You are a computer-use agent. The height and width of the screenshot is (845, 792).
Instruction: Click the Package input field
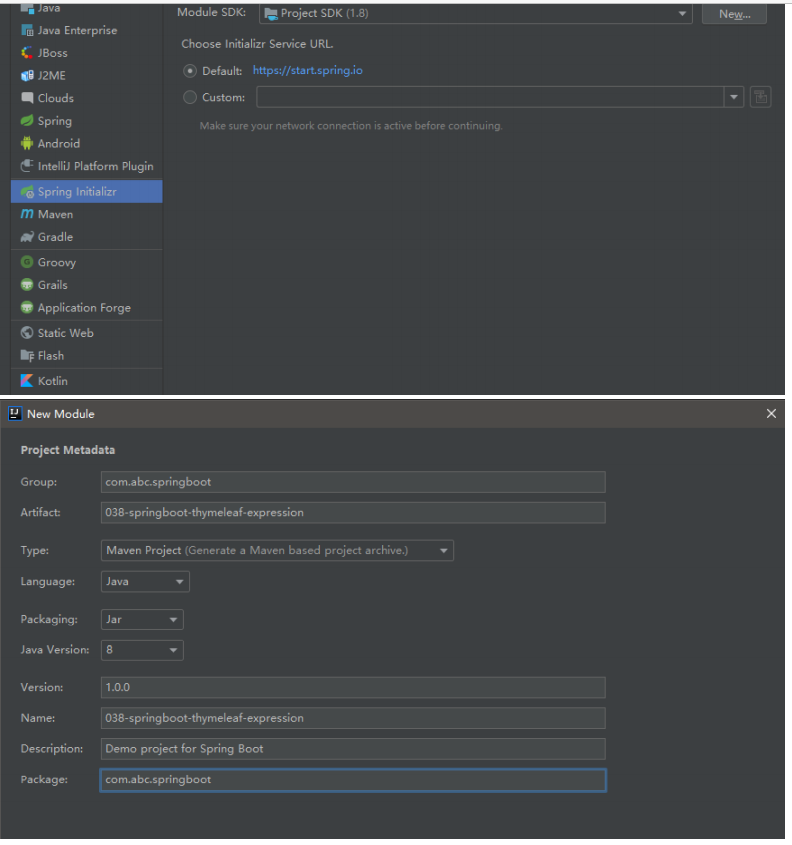pos(353,780)
